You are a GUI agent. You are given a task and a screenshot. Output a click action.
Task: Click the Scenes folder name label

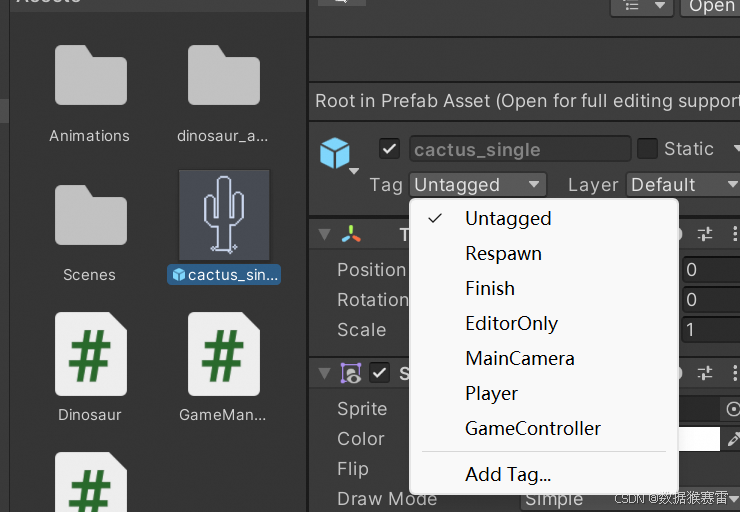tap(90, 275)
